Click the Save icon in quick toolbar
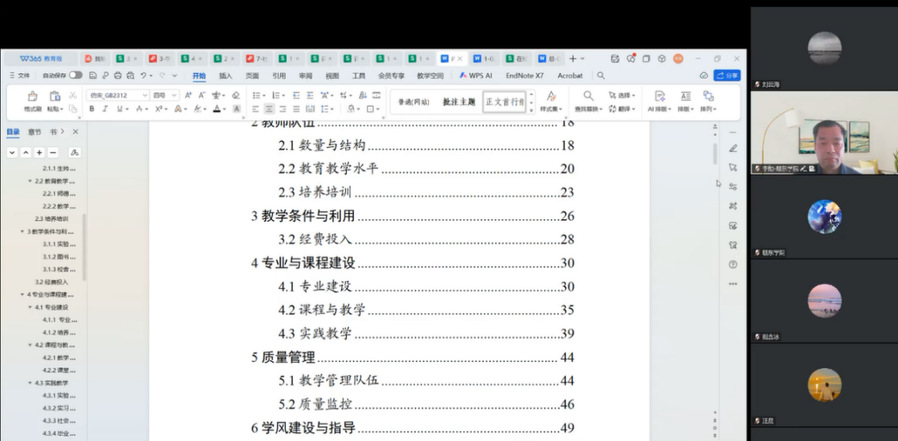Screen dimensions: 898x441 [92, 75]
